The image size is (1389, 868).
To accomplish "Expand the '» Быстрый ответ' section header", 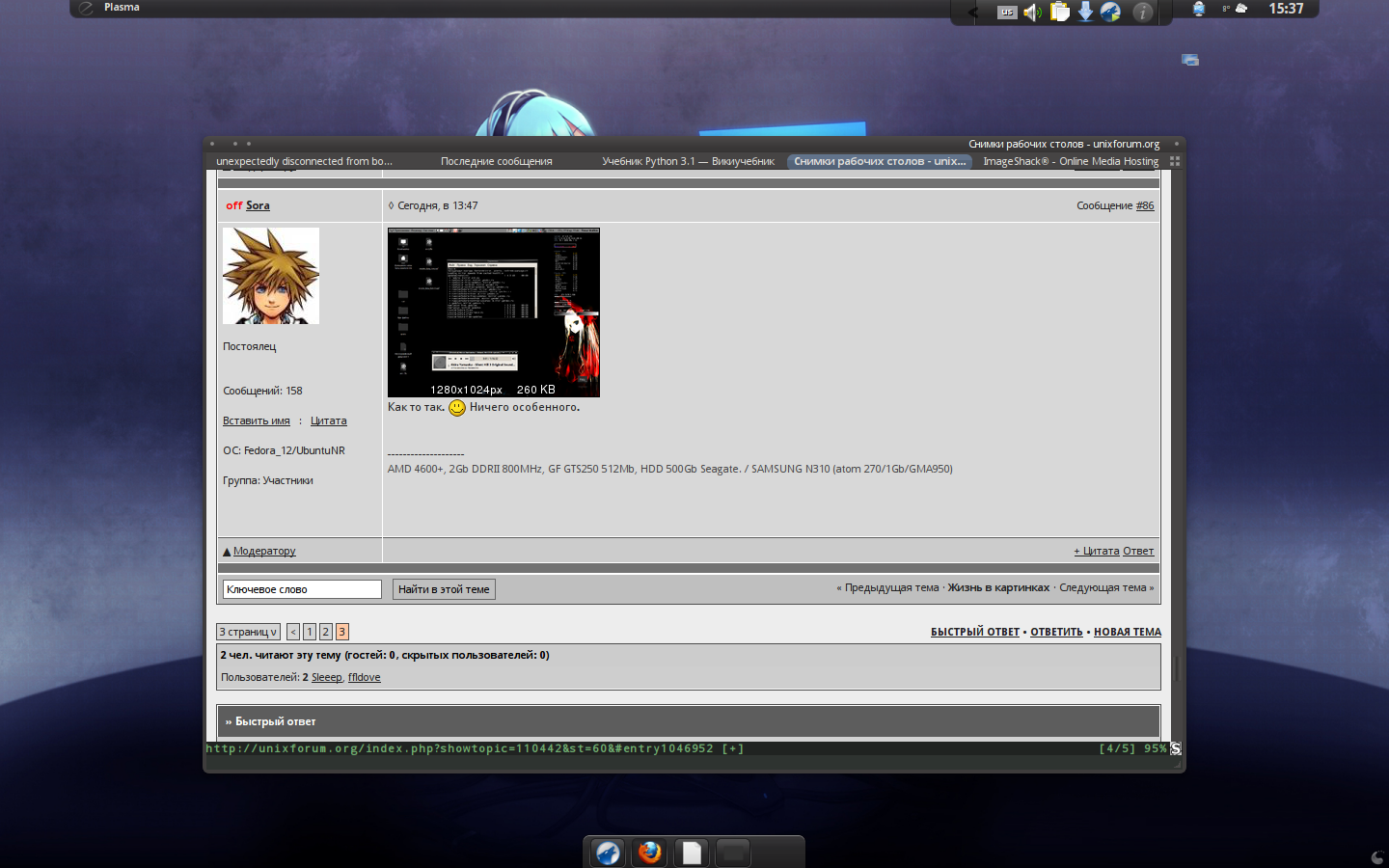I will click(x=689, y=721).
